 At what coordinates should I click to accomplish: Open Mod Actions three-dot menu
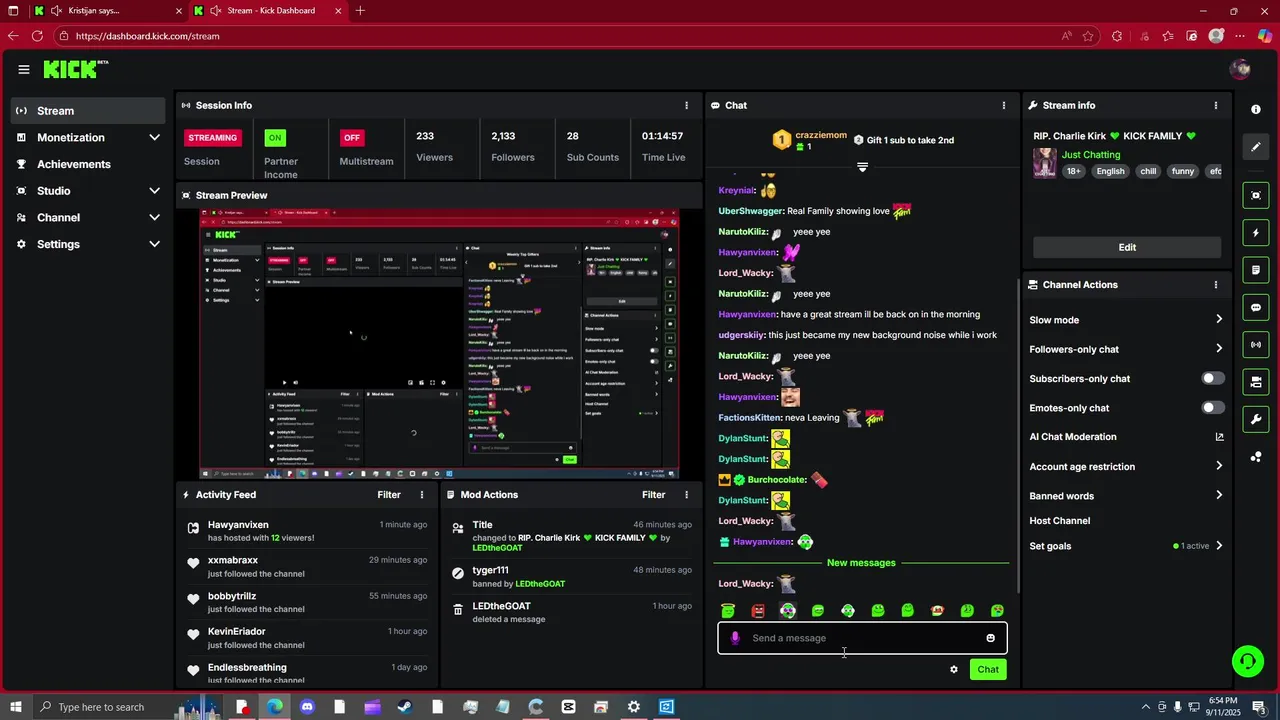click(x=686, y=495)
